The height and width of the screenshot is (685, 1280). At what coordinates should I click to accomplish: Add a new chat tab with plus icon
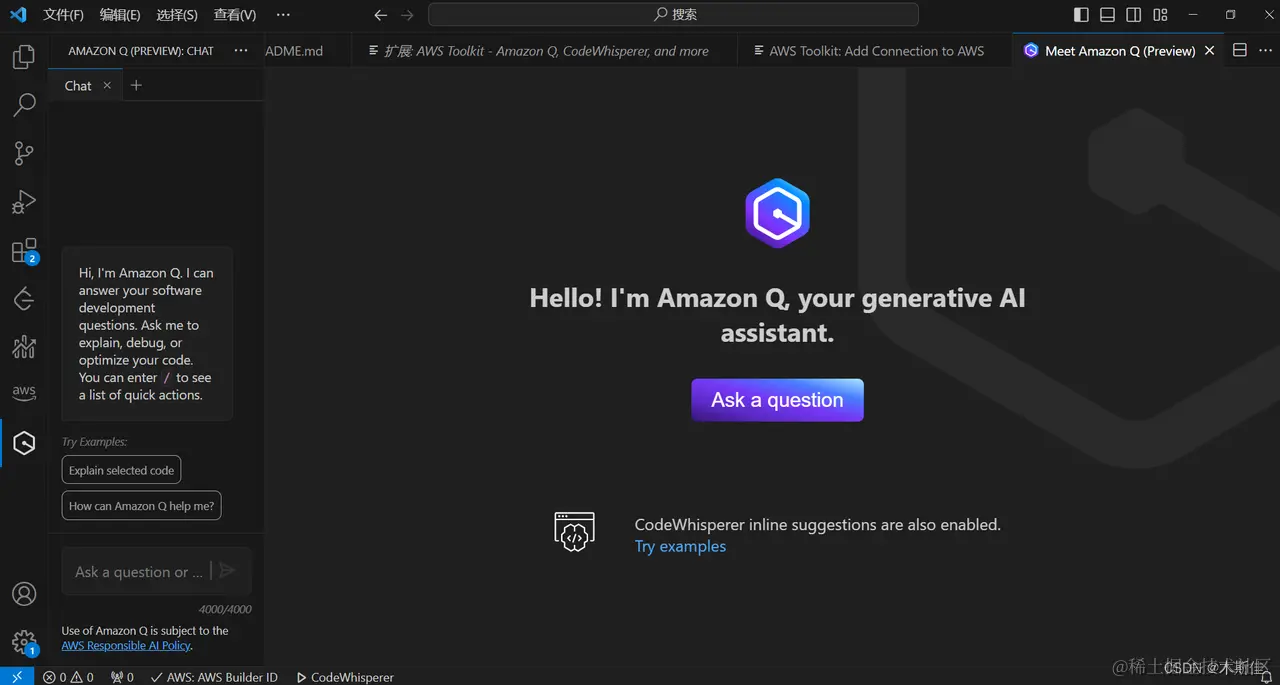click(x=137, y=85)
